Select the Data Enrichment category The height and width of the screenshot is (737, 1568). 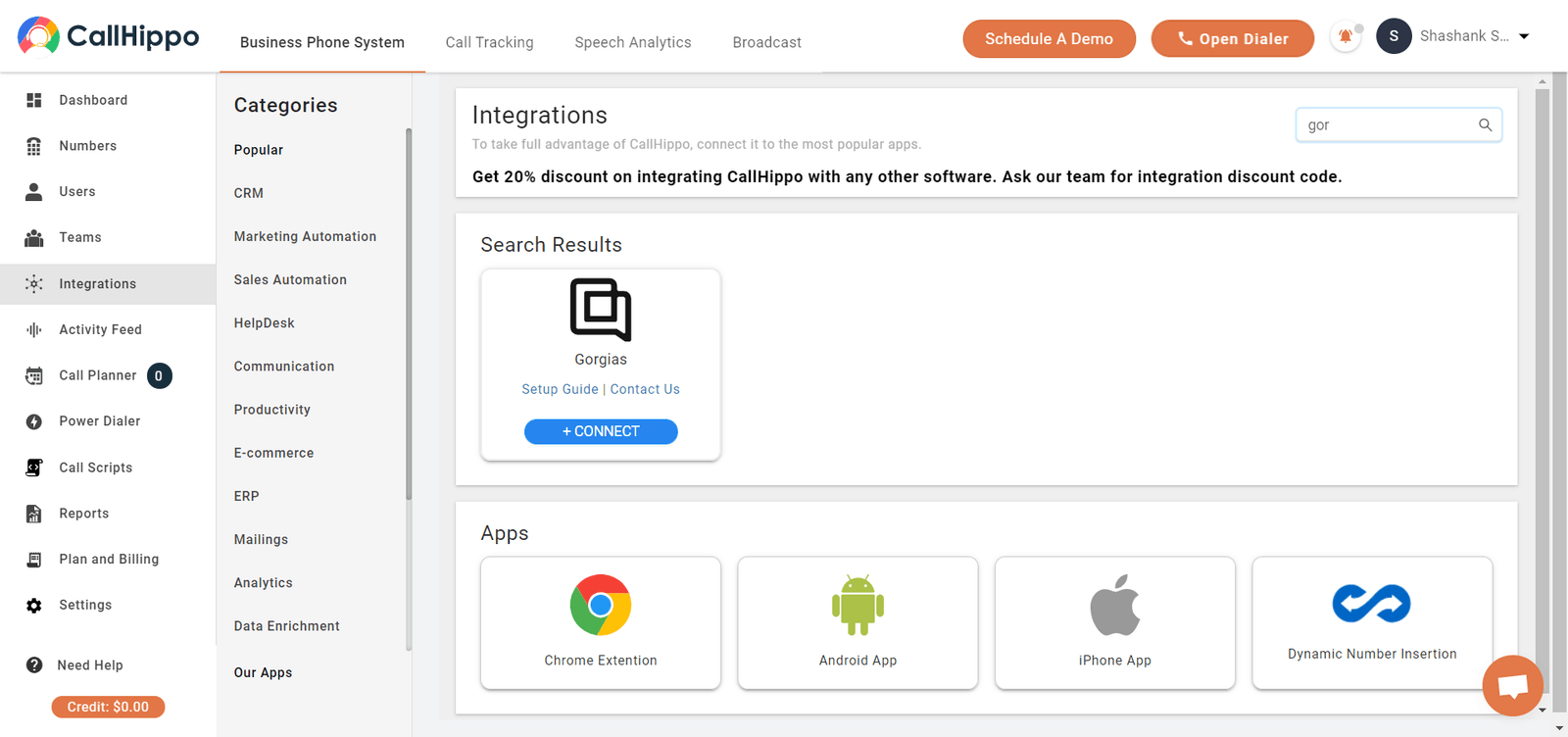point(287,626)
